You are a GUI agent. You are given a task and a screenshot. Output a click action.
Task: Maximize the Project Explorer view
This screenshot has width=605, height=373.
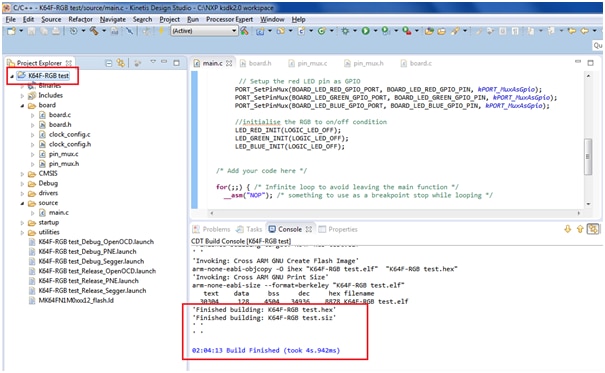point(177,62)
